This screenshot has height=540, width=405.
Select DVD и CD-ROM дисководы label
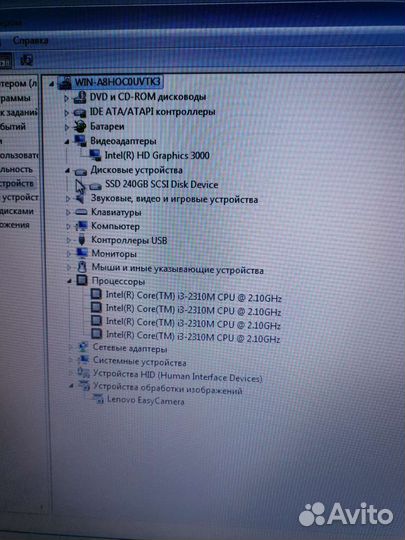coord(148,97)
